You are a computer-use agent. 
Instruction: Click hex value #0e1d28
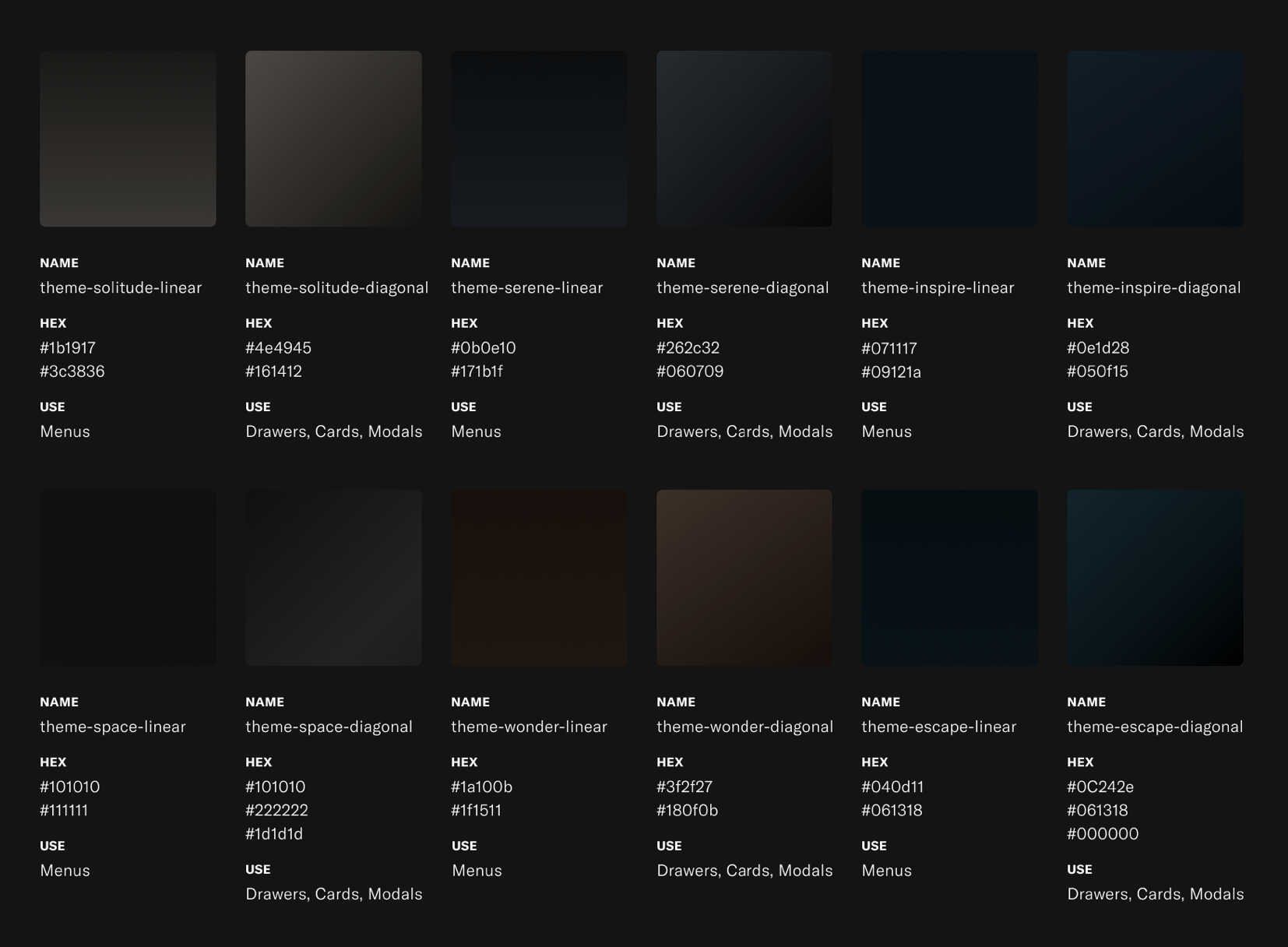(x=1098, y=347)
